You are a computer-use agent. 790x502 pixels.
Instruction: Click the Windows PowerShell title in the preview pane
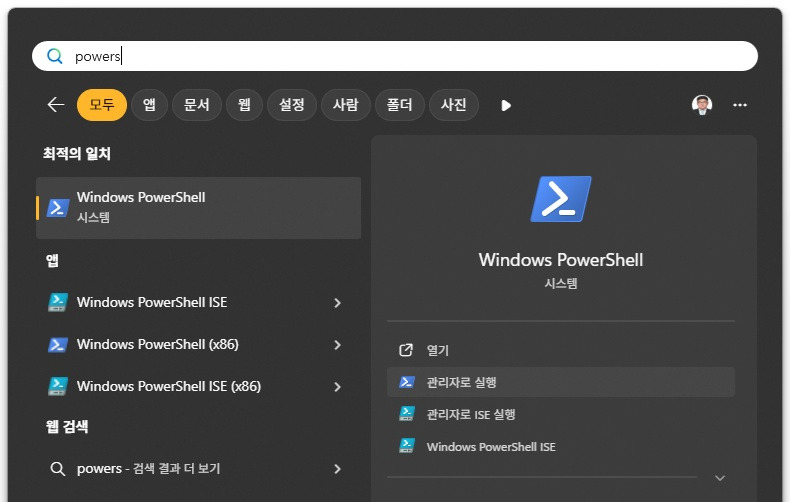coord(561,260)
